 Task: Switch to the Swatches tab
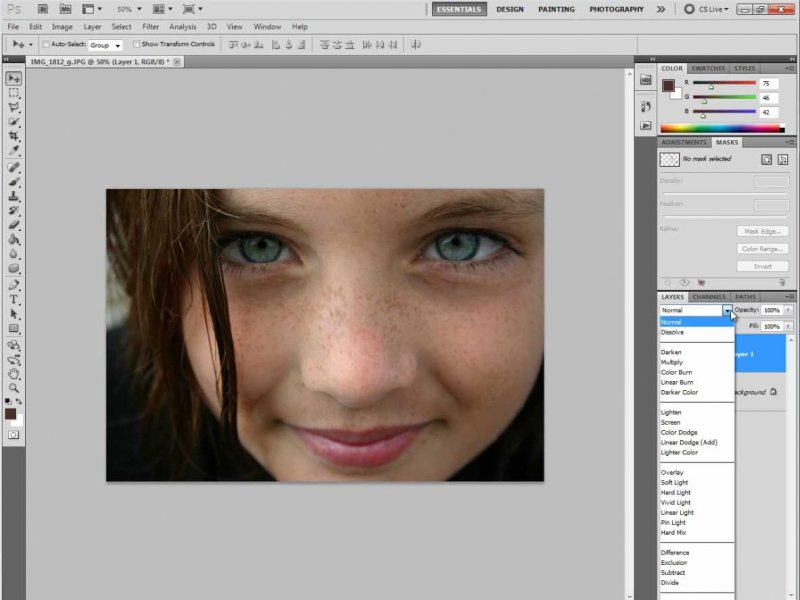tap(708, 69)
